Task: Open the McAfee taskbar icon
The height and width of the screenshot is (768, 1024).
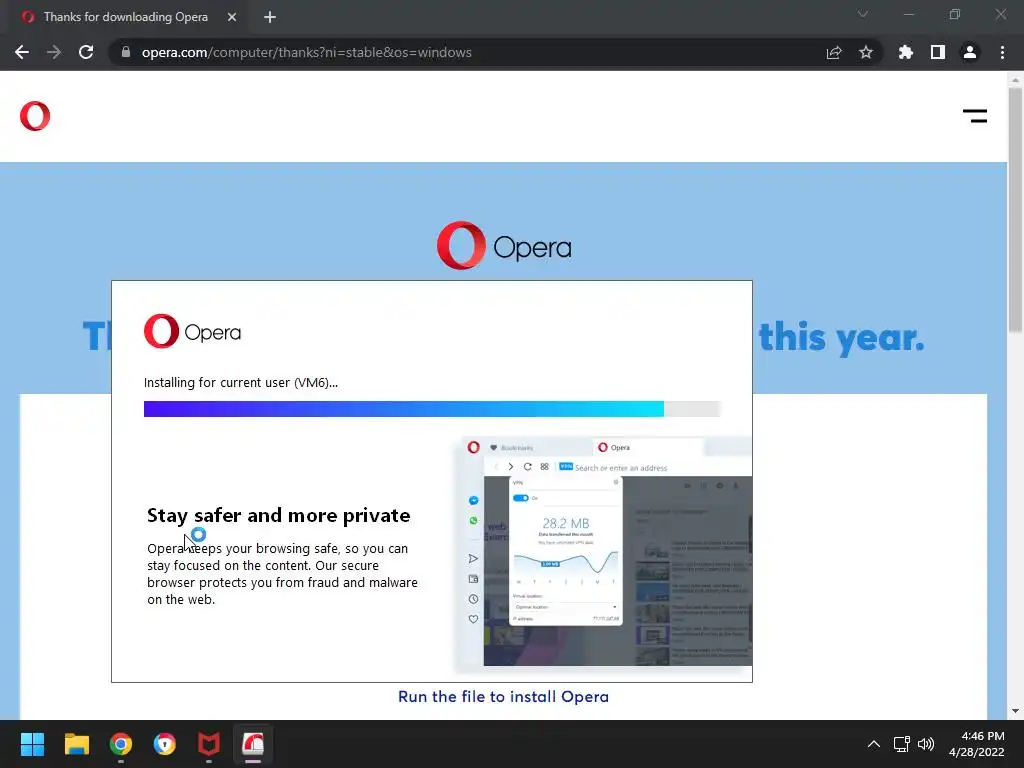Action: [209, 744]
